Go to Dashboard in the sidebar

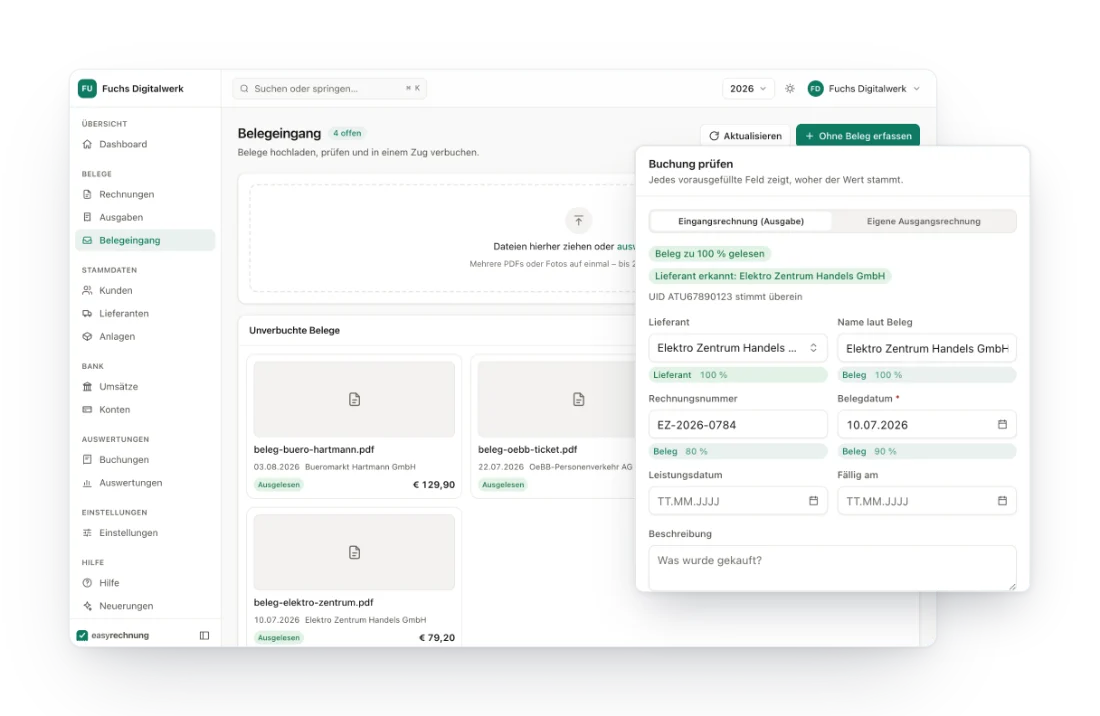145,144
